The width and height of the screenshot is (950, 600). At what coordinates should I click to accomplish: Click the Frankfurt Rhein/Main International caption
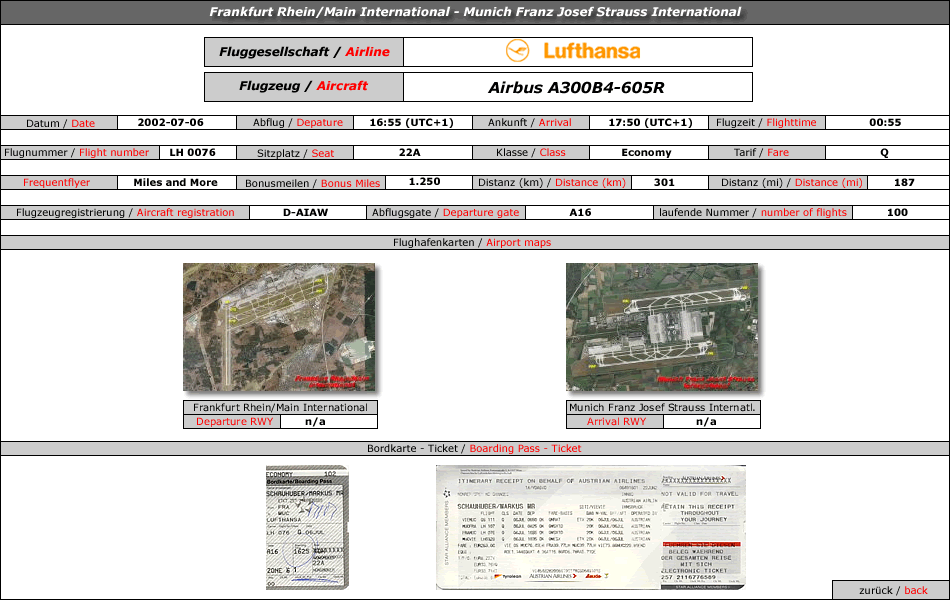[281, 407]
